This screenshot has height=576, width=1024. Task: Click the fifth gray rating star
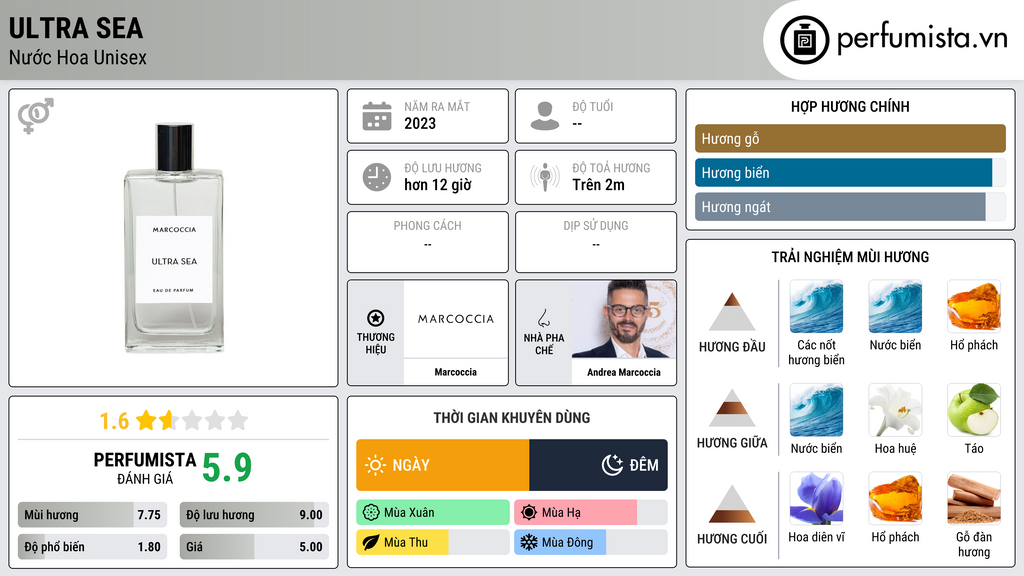pos(238,420)
